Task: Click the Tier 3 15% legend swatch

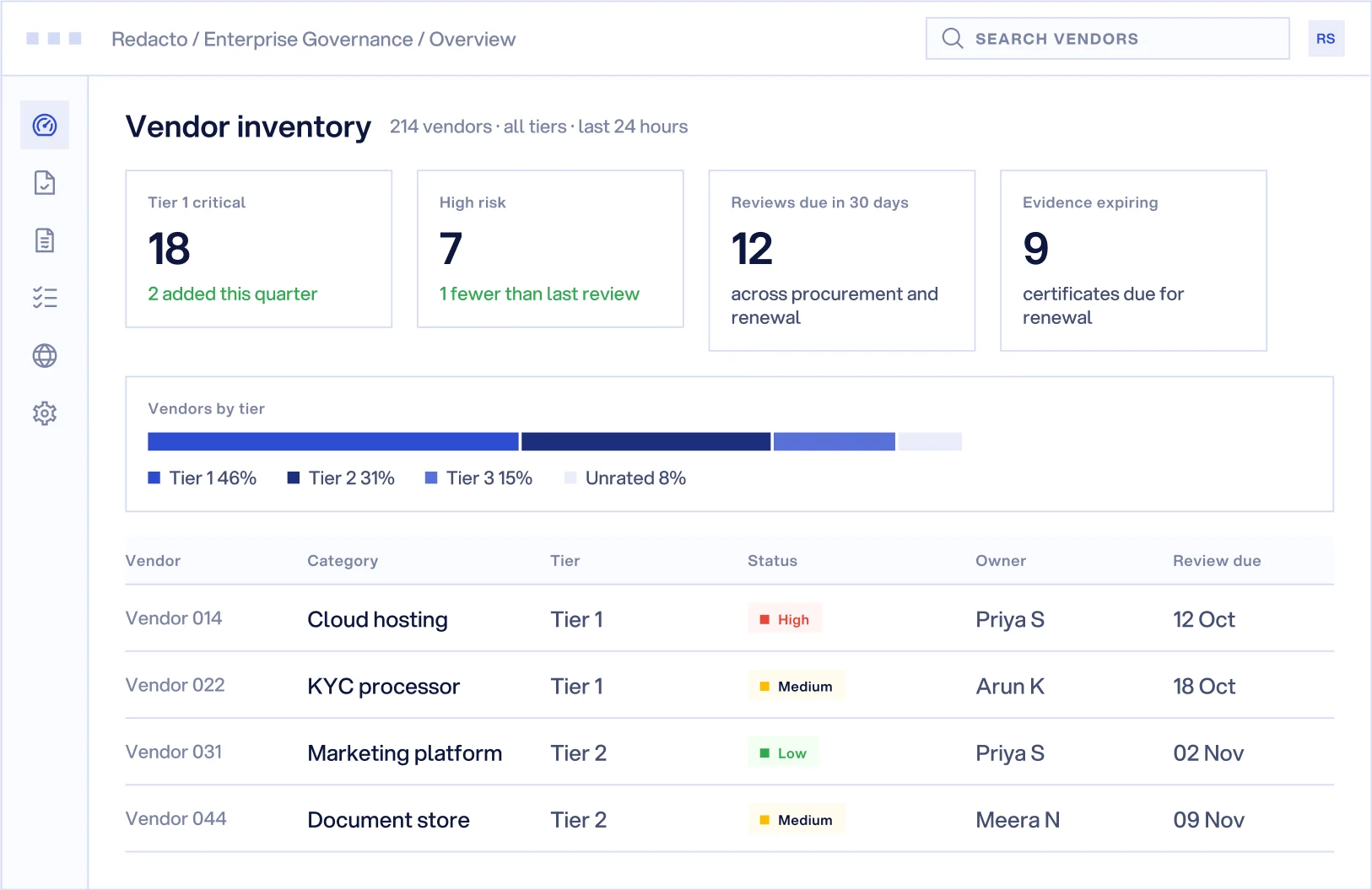Action: (431, 478)
